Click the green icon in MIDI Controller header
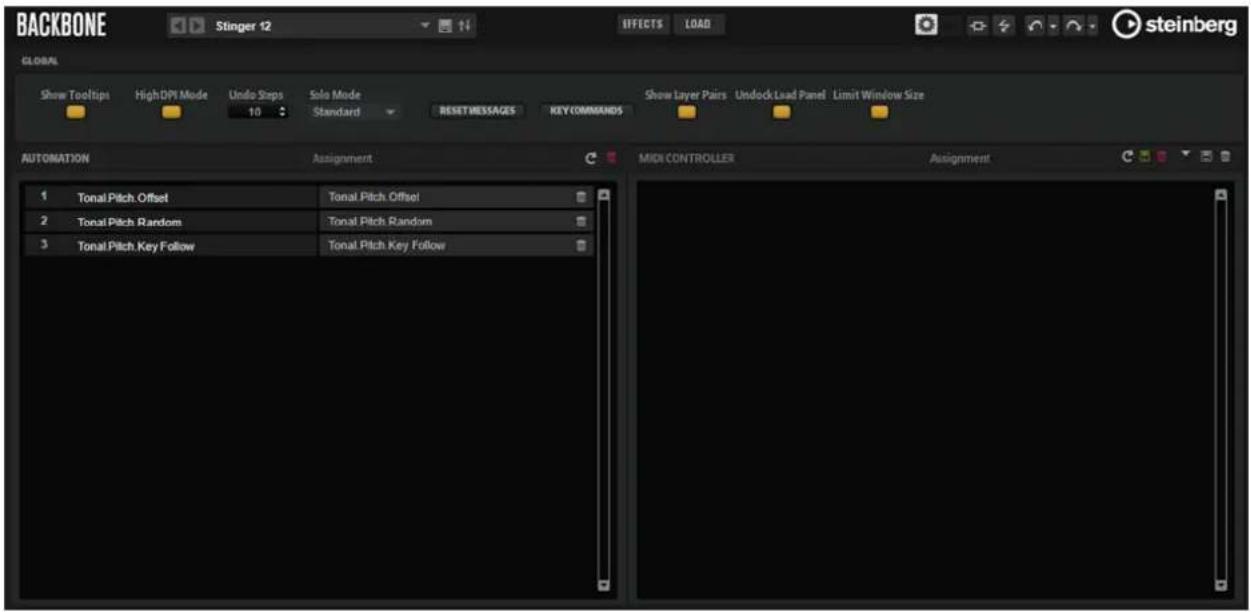1251x612 pixels. (1145, 157)
